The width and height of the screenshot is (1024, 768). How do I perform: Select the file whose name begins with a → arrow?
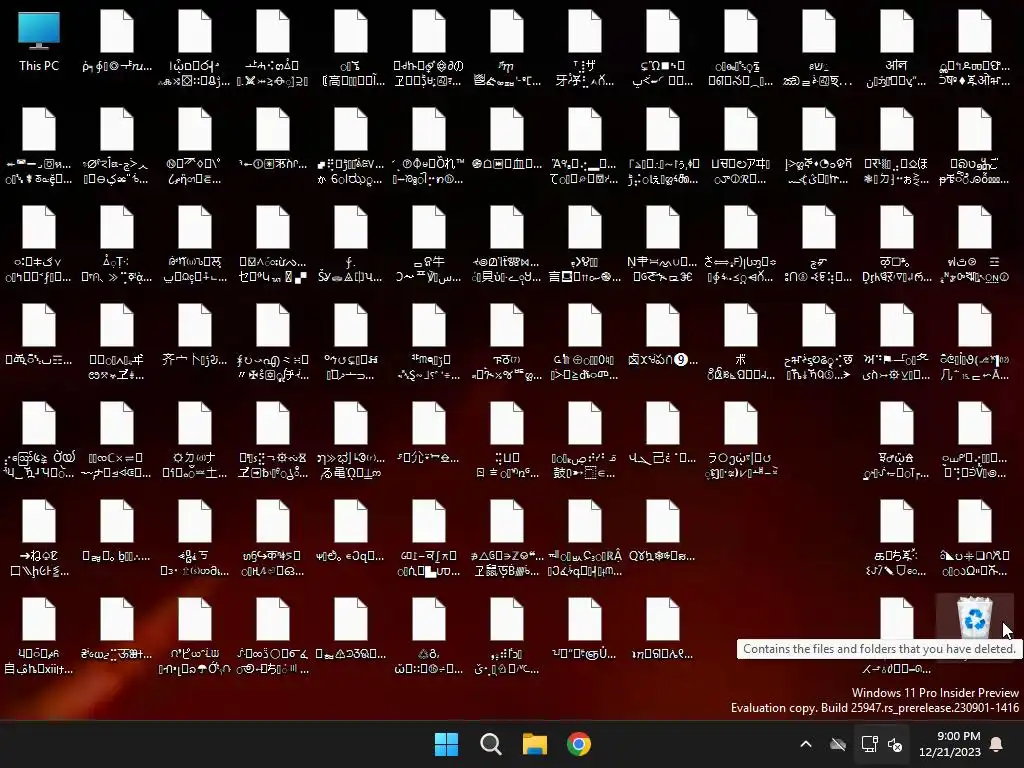(x=39, y=539)
